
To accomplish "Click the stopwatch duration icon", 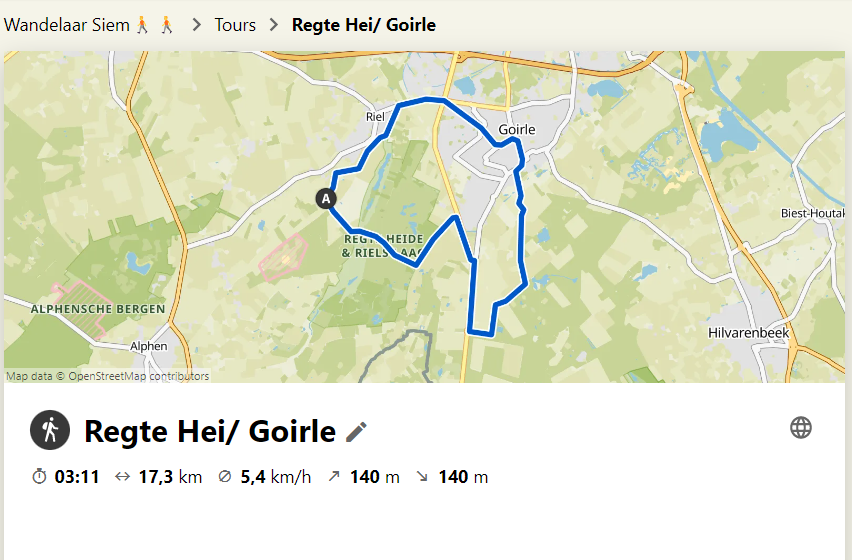I will point(40,477).
